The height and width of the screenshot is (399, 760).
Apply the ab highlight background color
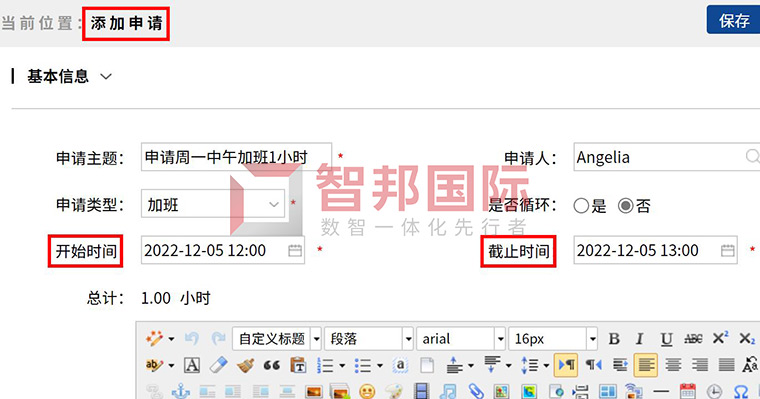[154, 365]
